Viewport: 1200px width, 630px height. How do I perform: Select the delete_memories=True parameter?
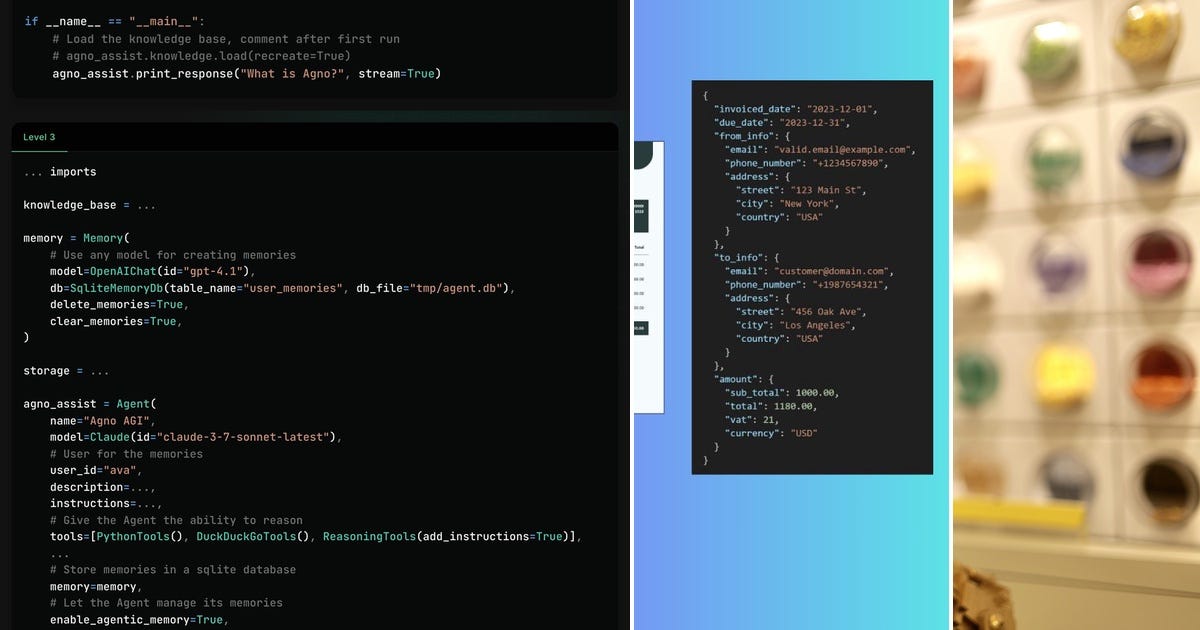pos(115,304)
